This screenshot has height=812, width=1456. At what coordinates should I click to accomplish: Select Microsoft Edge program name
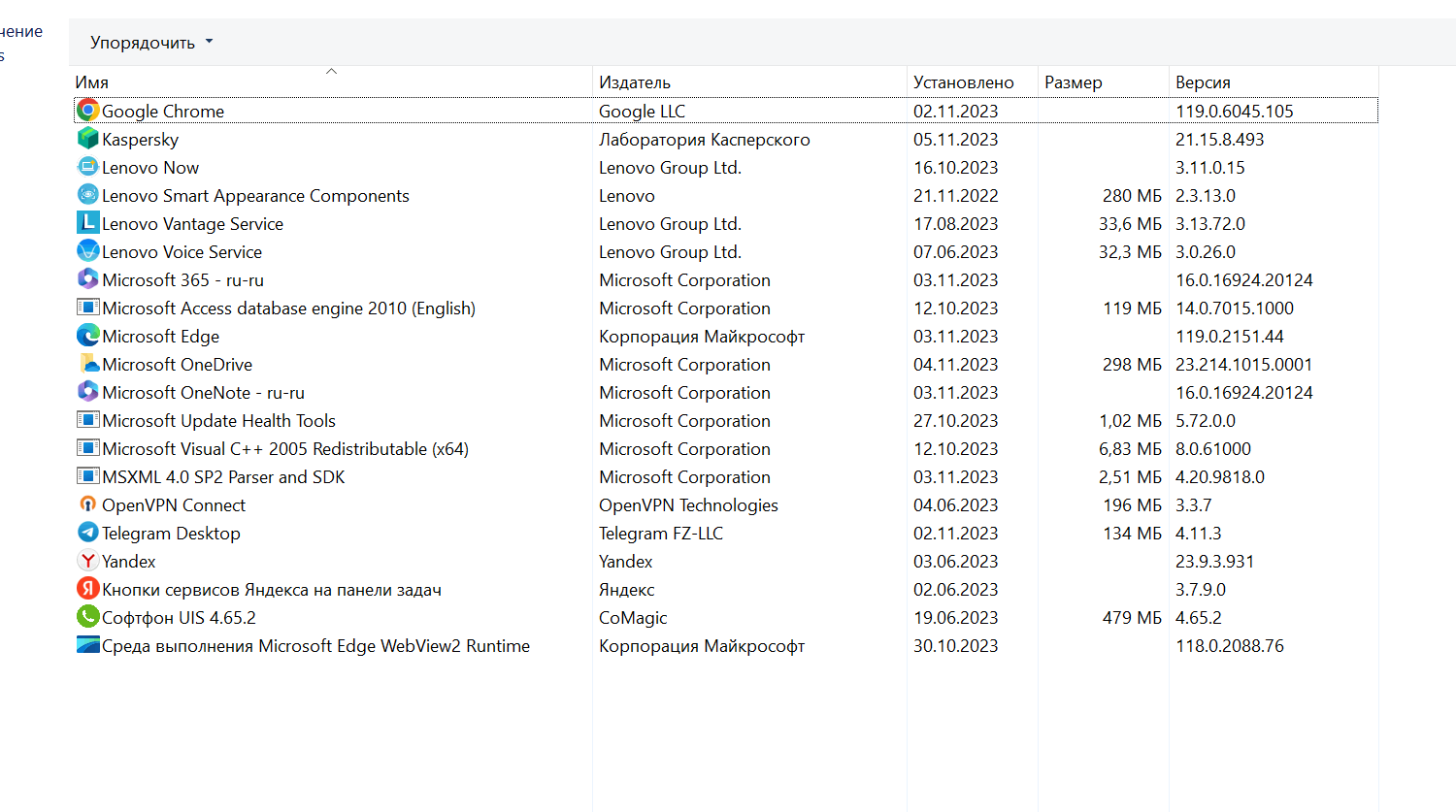tap(160, 337)
